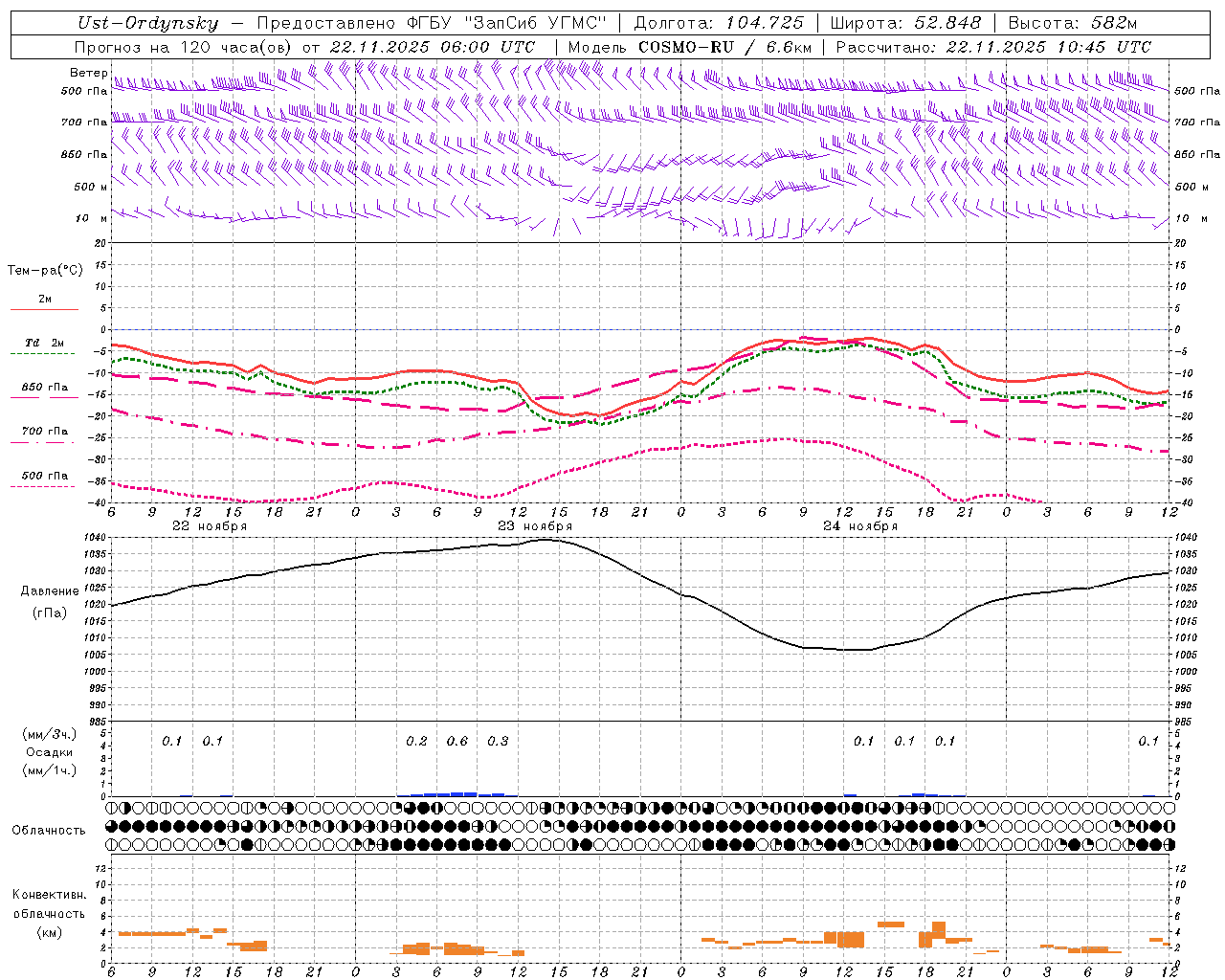Click the 12 value on left convective cloud axis
1225x980 pixels.
point(101,868)
